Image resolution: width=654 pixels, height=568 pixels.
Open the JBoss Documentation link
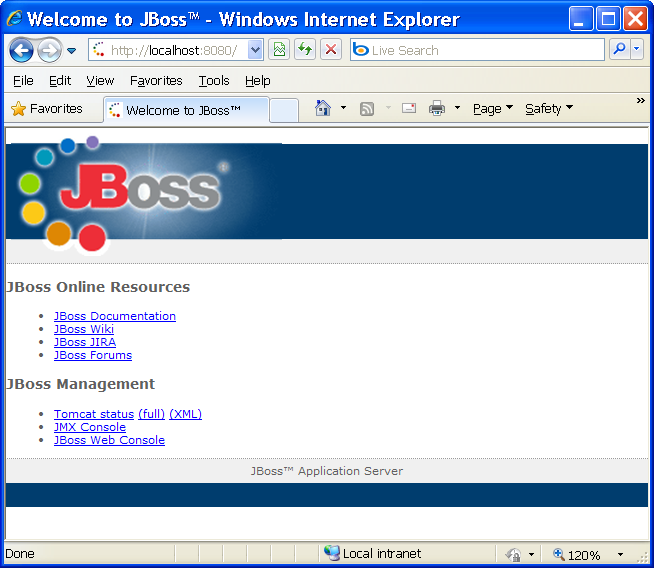click(115, 316)
